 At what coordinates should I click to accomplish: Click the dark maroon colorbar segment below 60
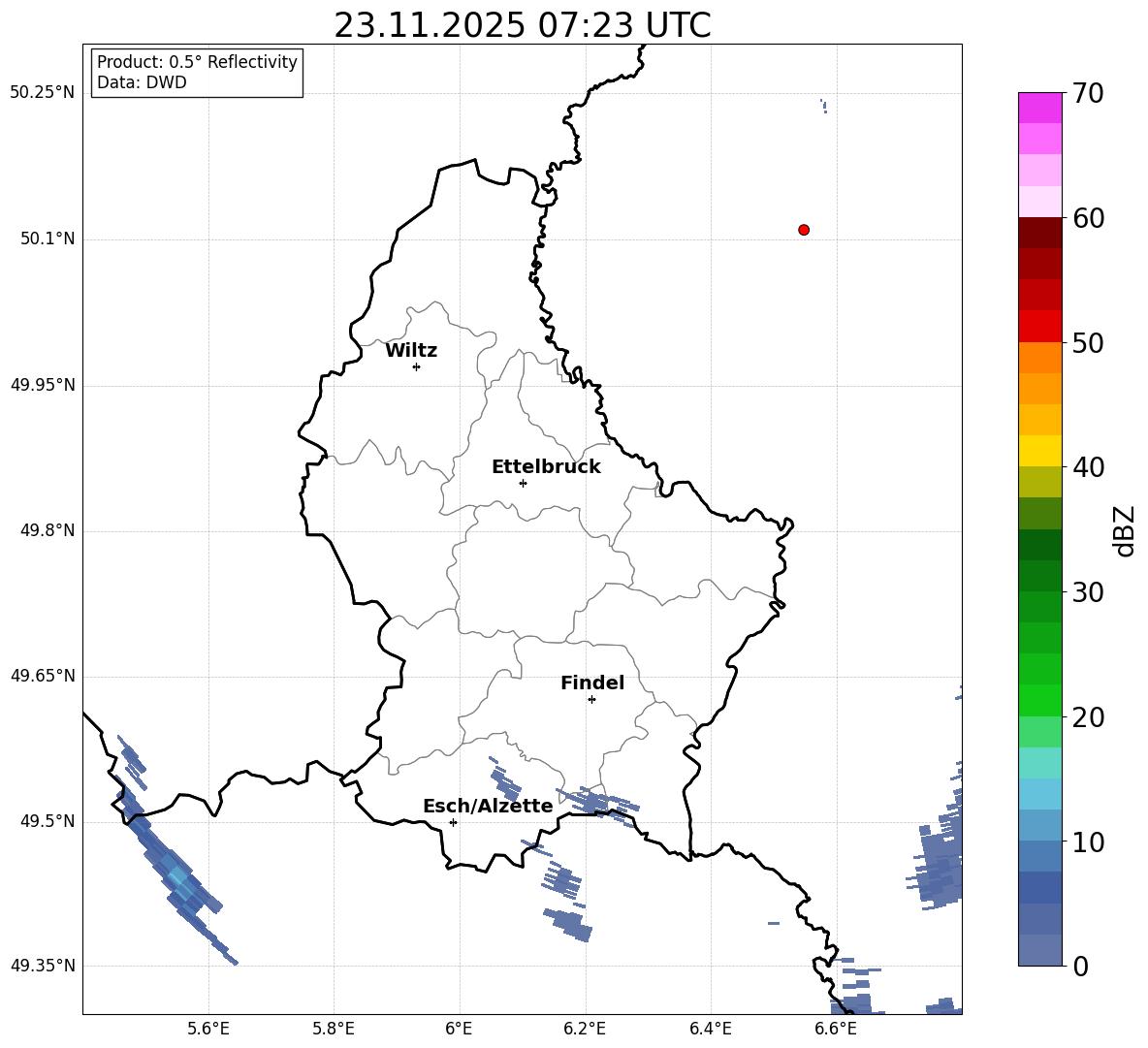tap(1039, 233)
